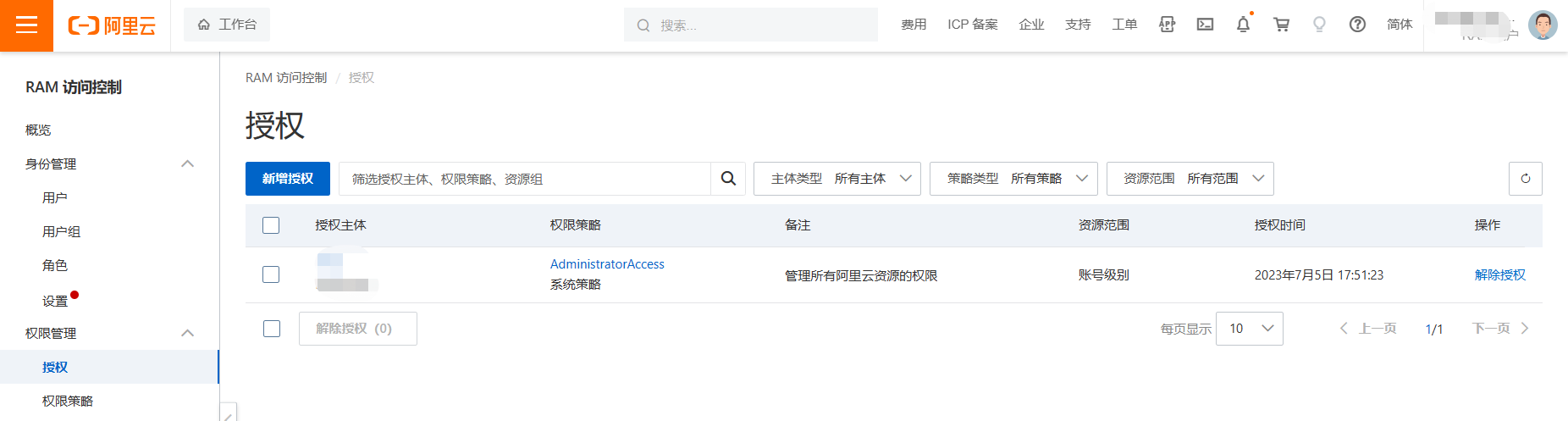This screenshot has height=421, width=1568.
Task: Toggle the bottom select-all checkbox
Action: tap(272, 329)
